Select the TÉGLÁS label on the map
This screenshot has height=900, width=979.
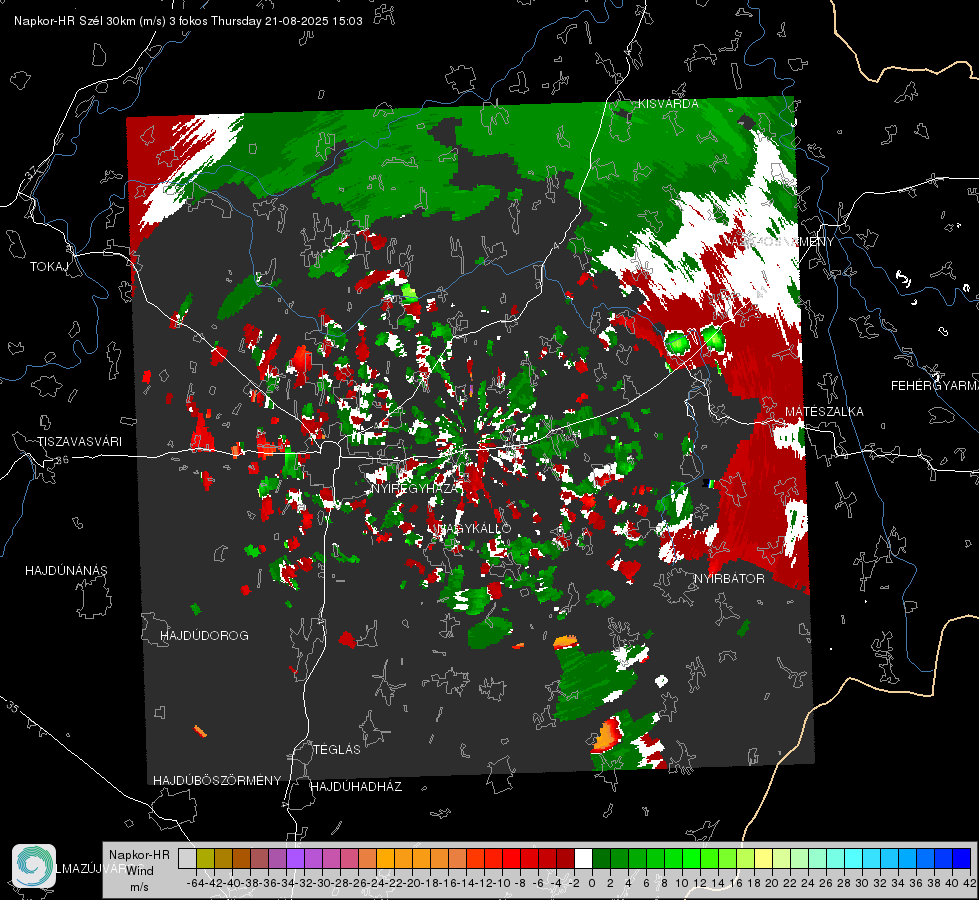[337, 749]
